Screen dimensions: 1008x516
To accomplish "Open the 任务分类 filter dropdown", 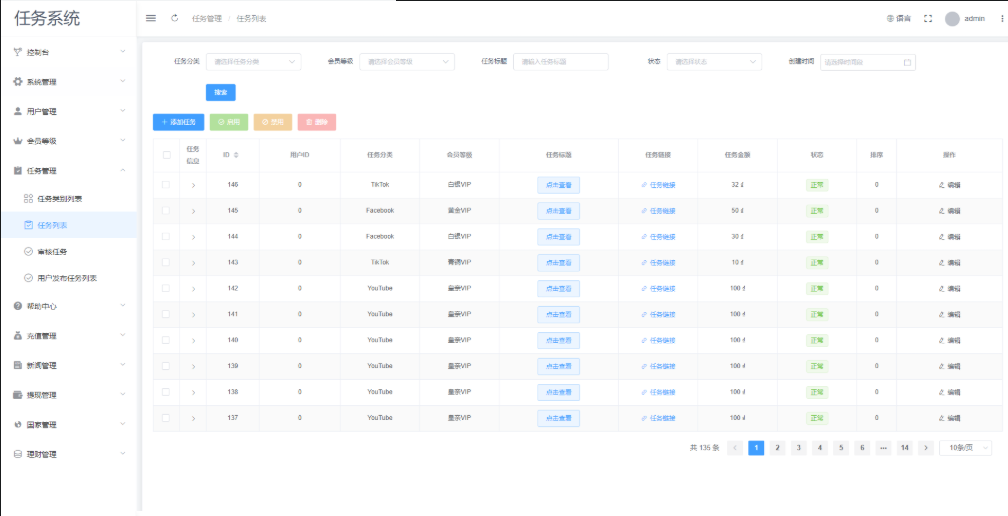I will pos(253,62).
